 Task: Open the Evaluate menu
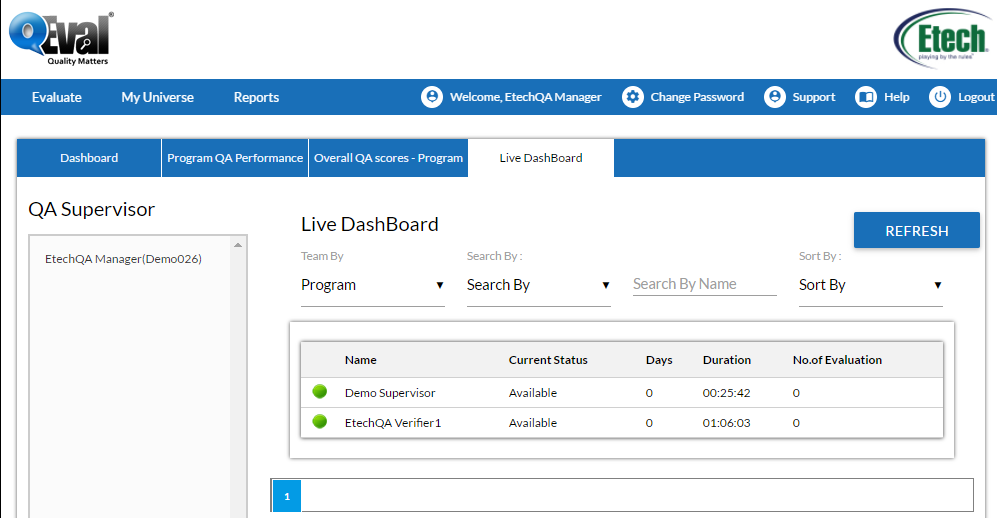(57, 97)
